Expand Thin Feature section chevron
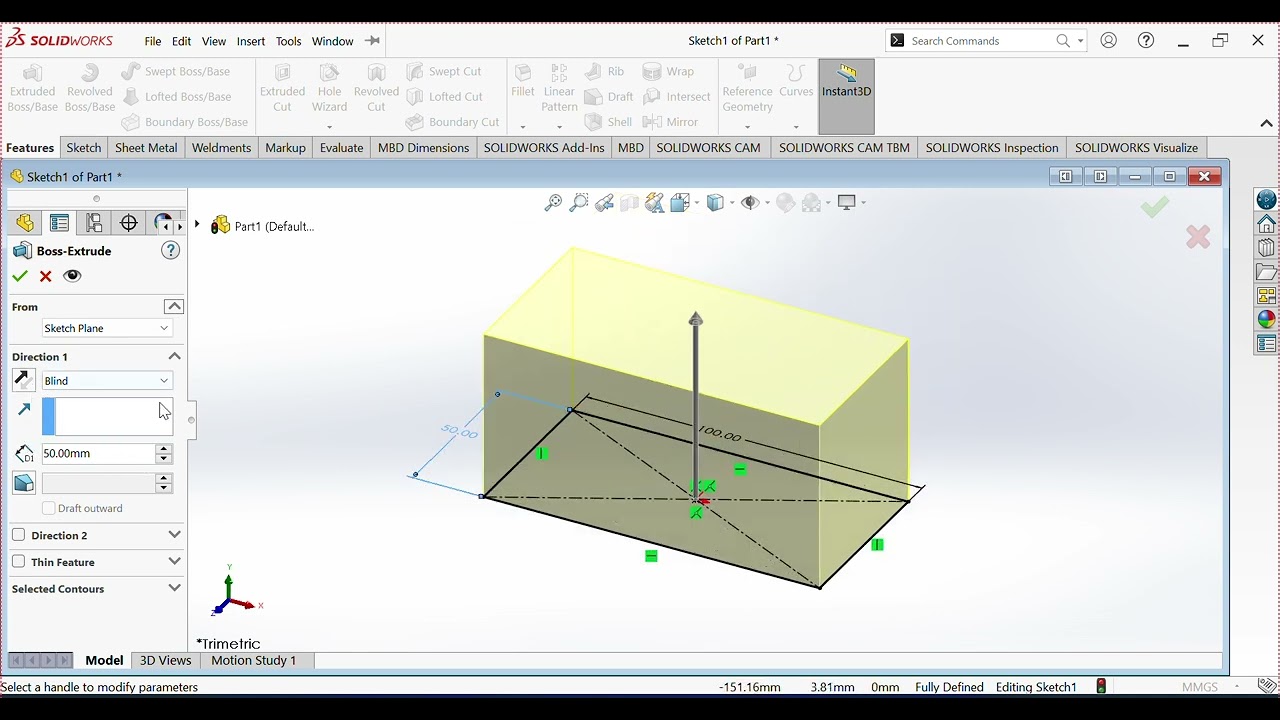Image resolution: width=1280 pixels, height=720 pixels. click(174, 562)
